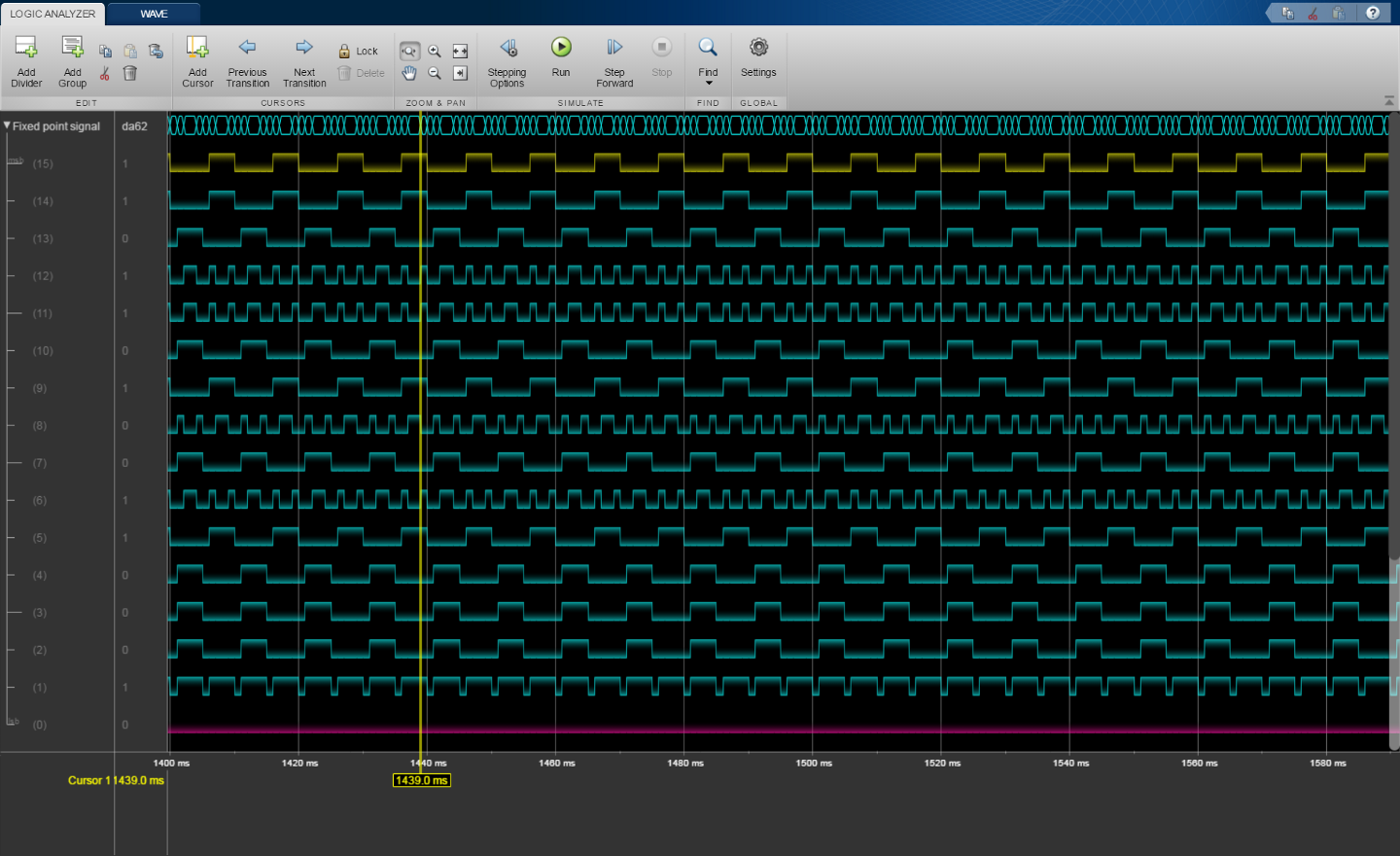The image size is (1400, 856).
Task: Switch to the LOGIC ANALYZER tab
Action: click(x=52, y=14)
